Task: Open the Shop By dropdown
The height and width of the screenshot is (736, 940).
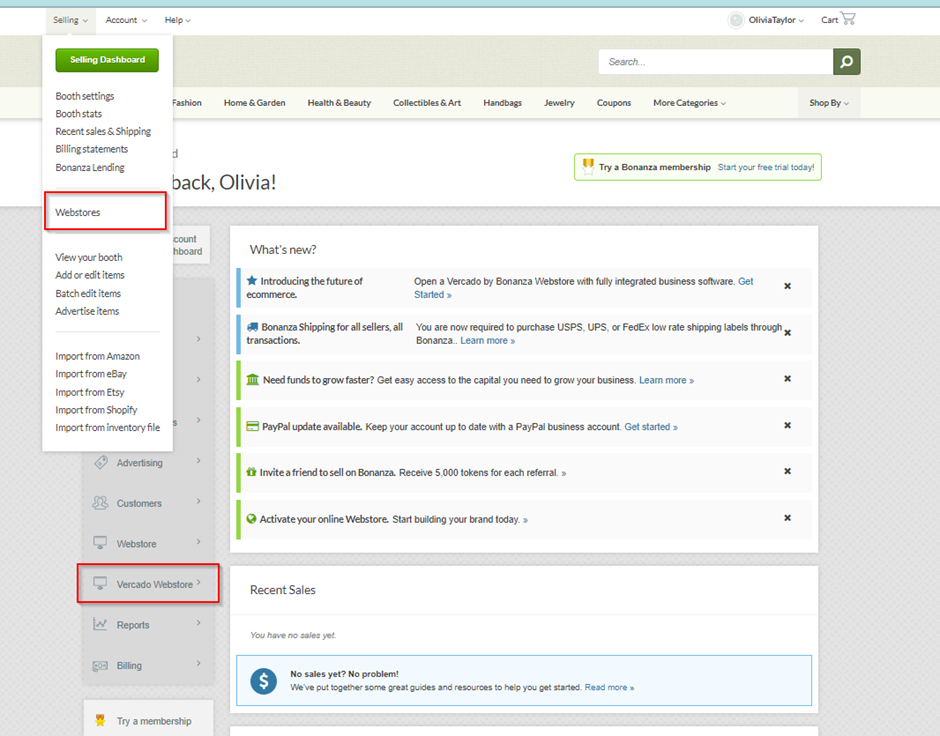Action: tap(829, 102)
